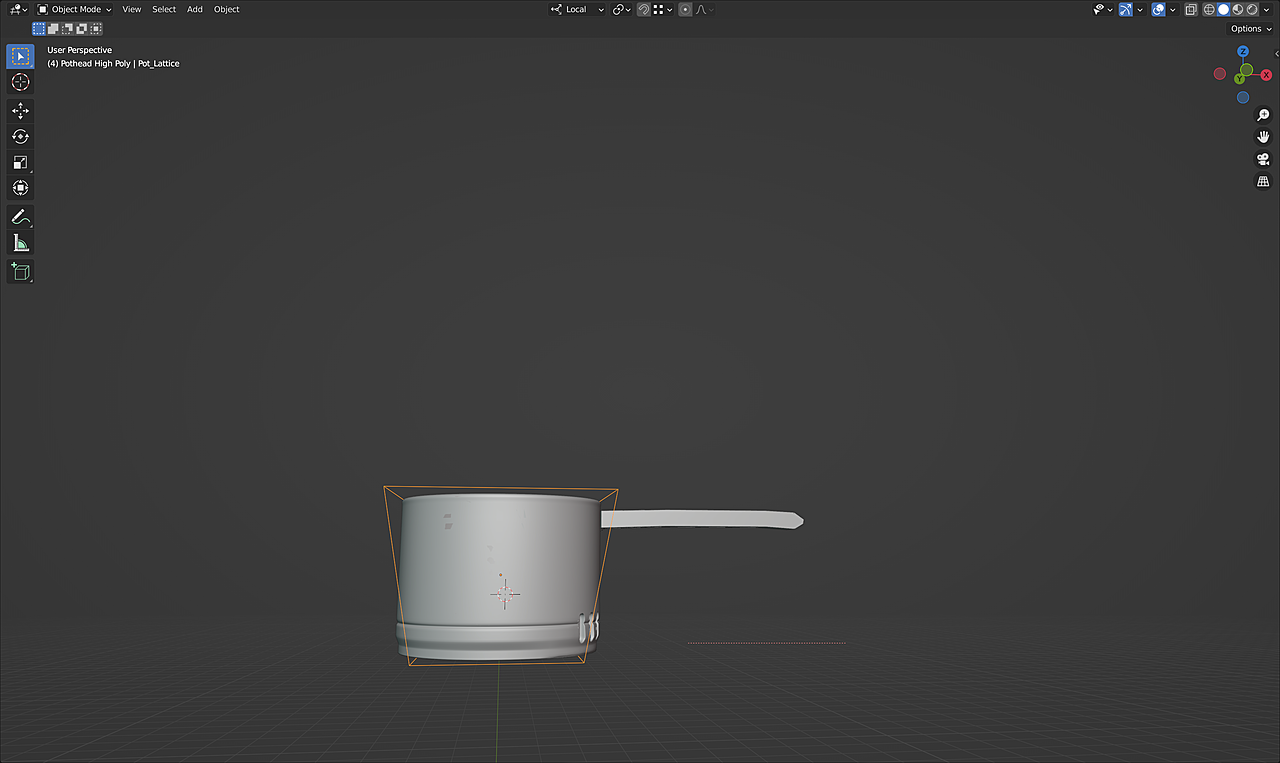
Task: Switch to the Scale tool
Action: tap(20, 163)
